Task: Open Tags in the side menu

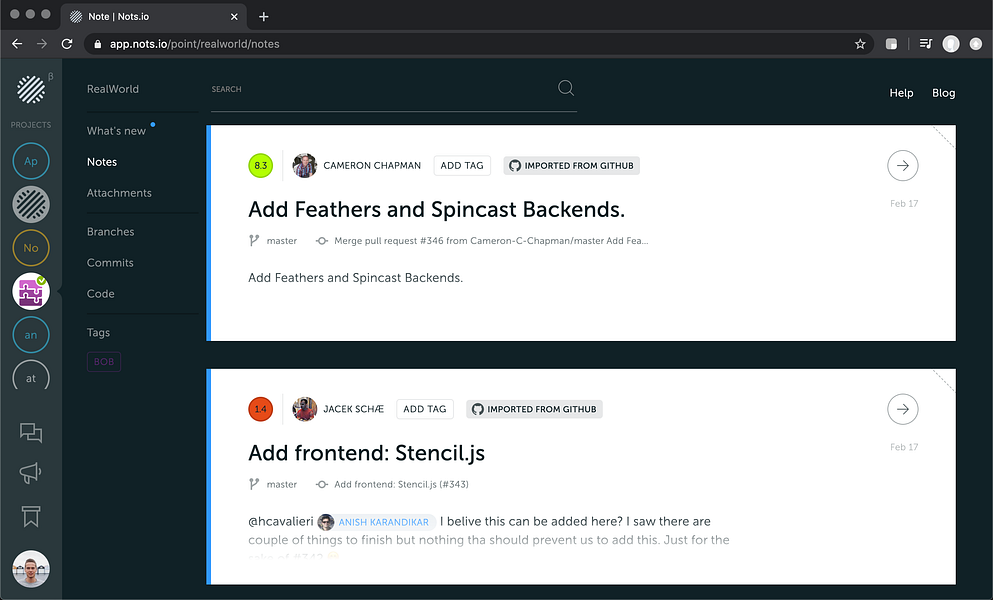Action: [98, 332]
